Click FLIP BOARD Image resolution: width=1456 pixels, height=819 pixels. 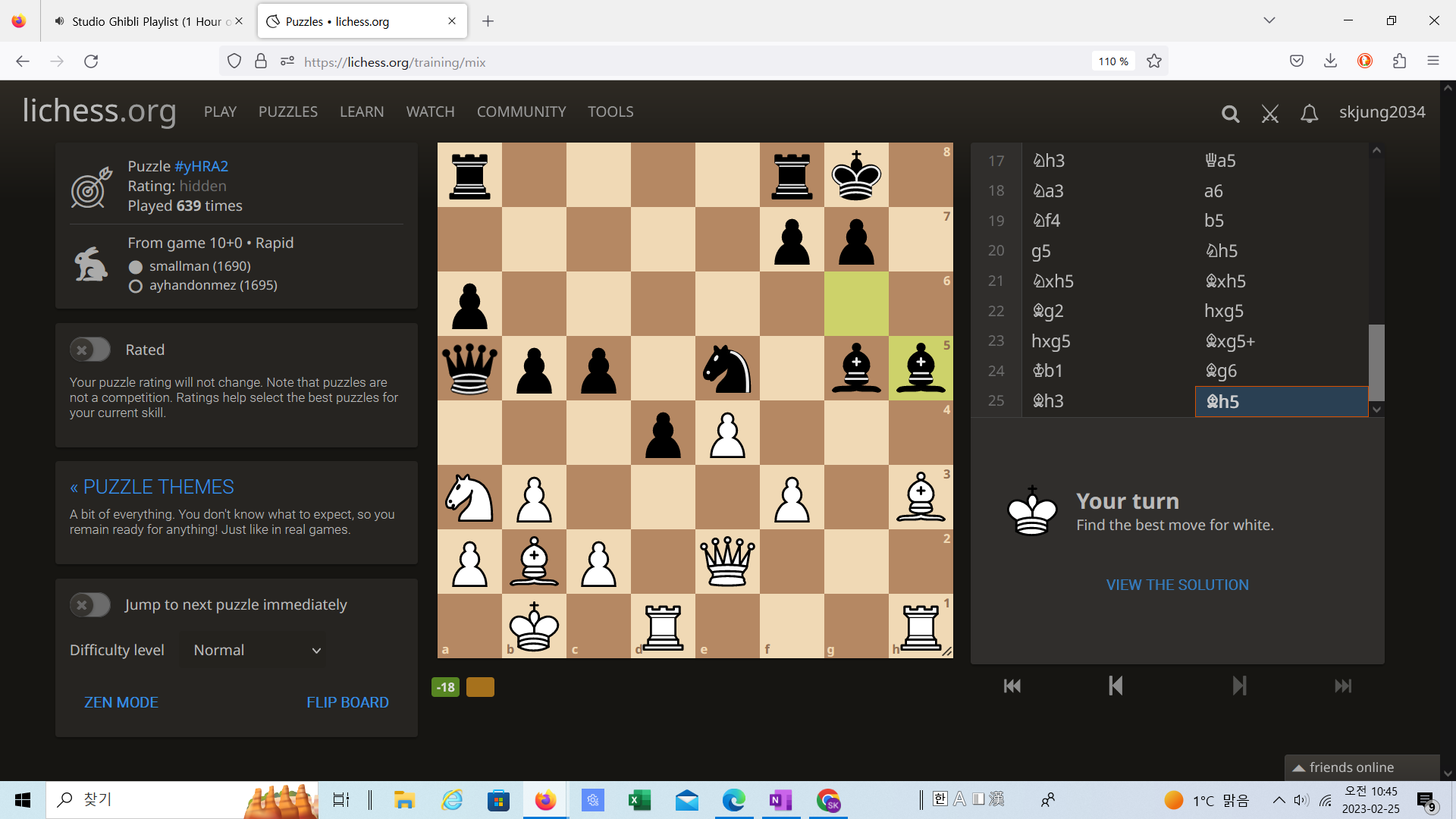click(x=347, y=702)
